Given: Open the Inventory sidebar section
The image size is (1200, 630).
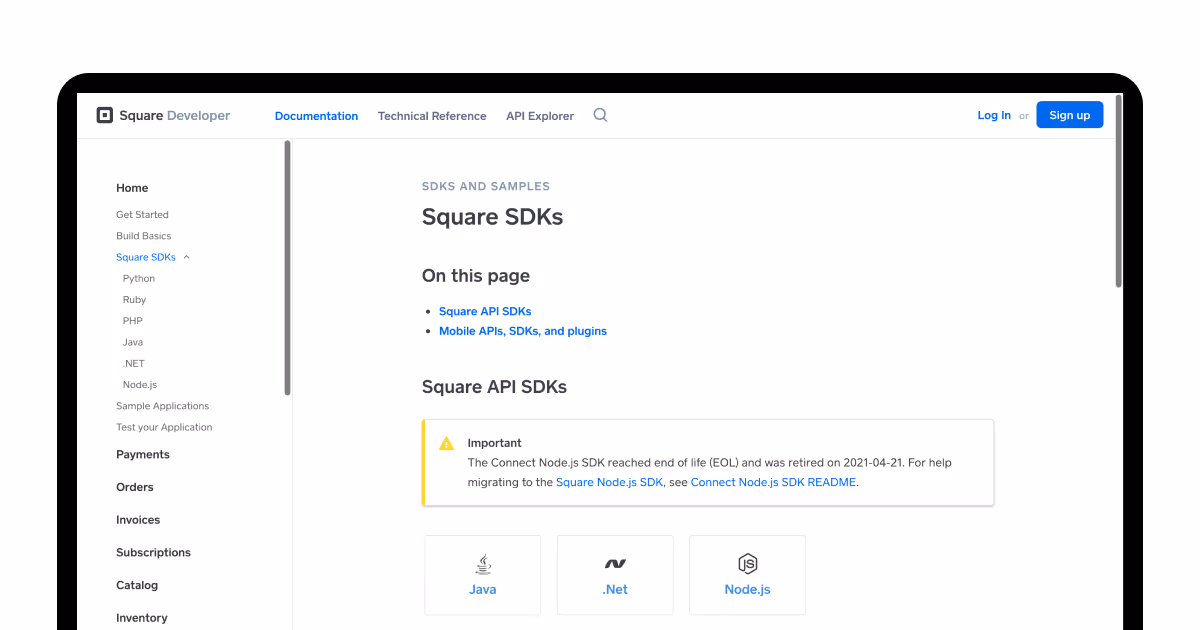Looking at the screenshot, I should (x=142, y=618).
